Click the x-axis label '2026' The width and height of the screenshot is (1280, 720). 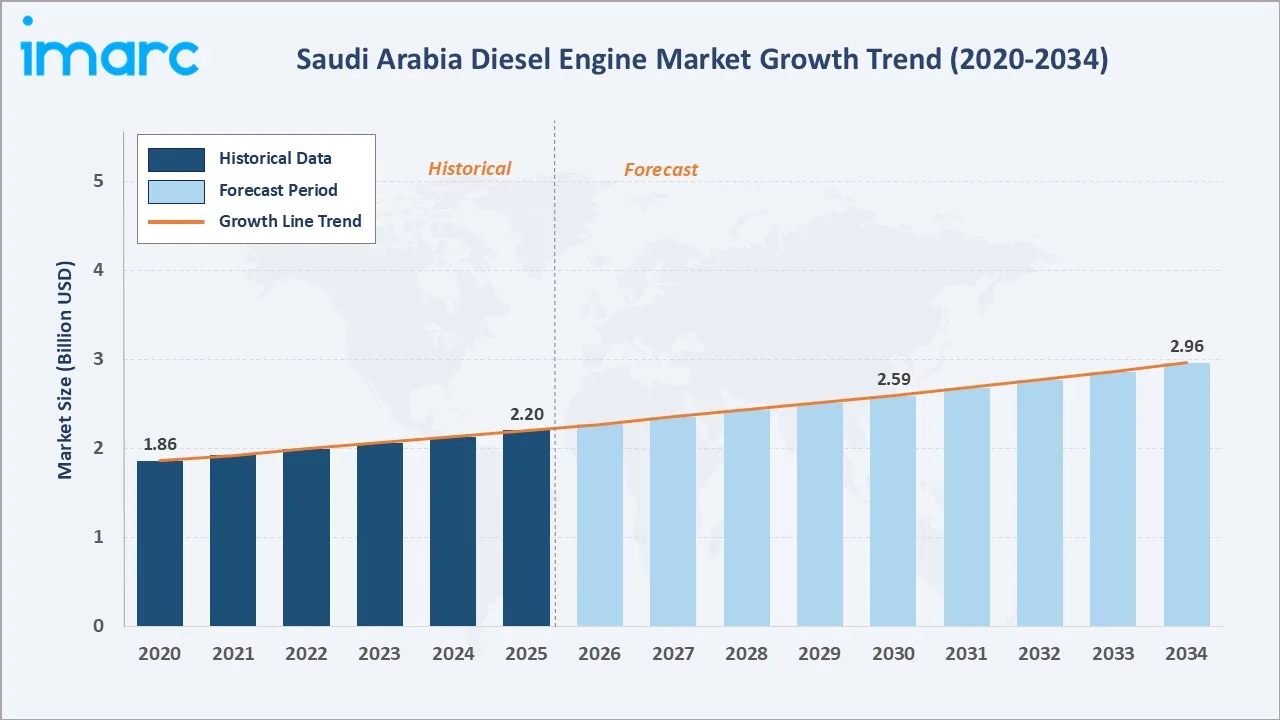[x=600, y=654]
